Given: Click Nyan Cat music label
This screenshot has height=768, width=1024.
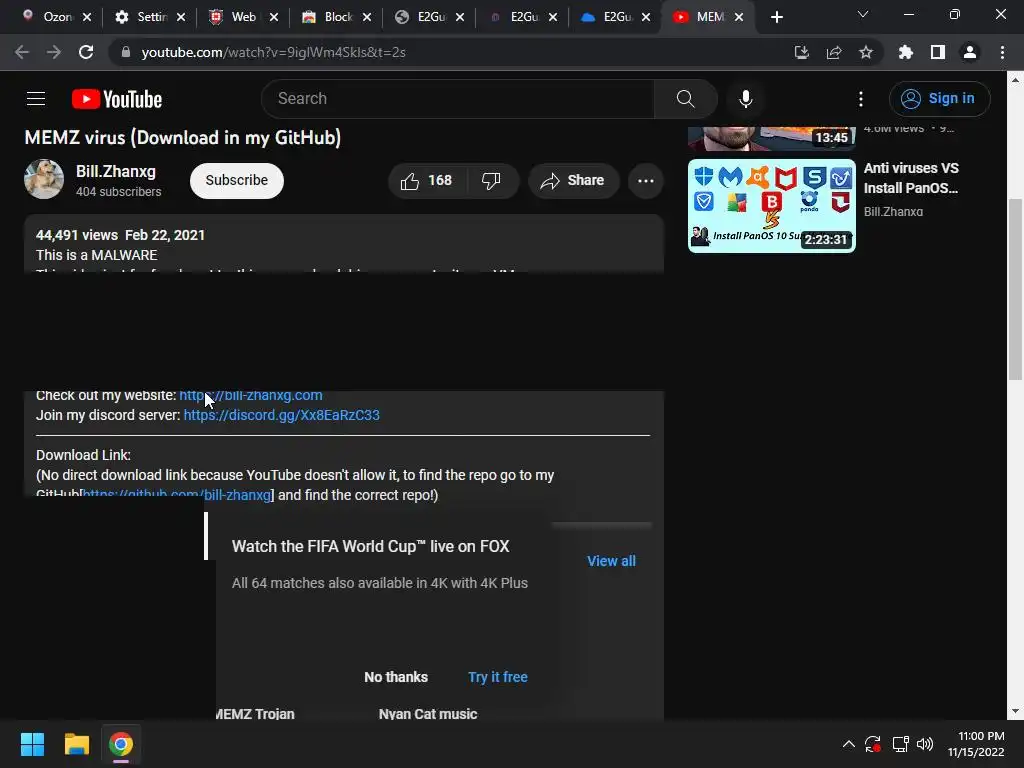Looking at the screenshot, I should pos(428,714).
